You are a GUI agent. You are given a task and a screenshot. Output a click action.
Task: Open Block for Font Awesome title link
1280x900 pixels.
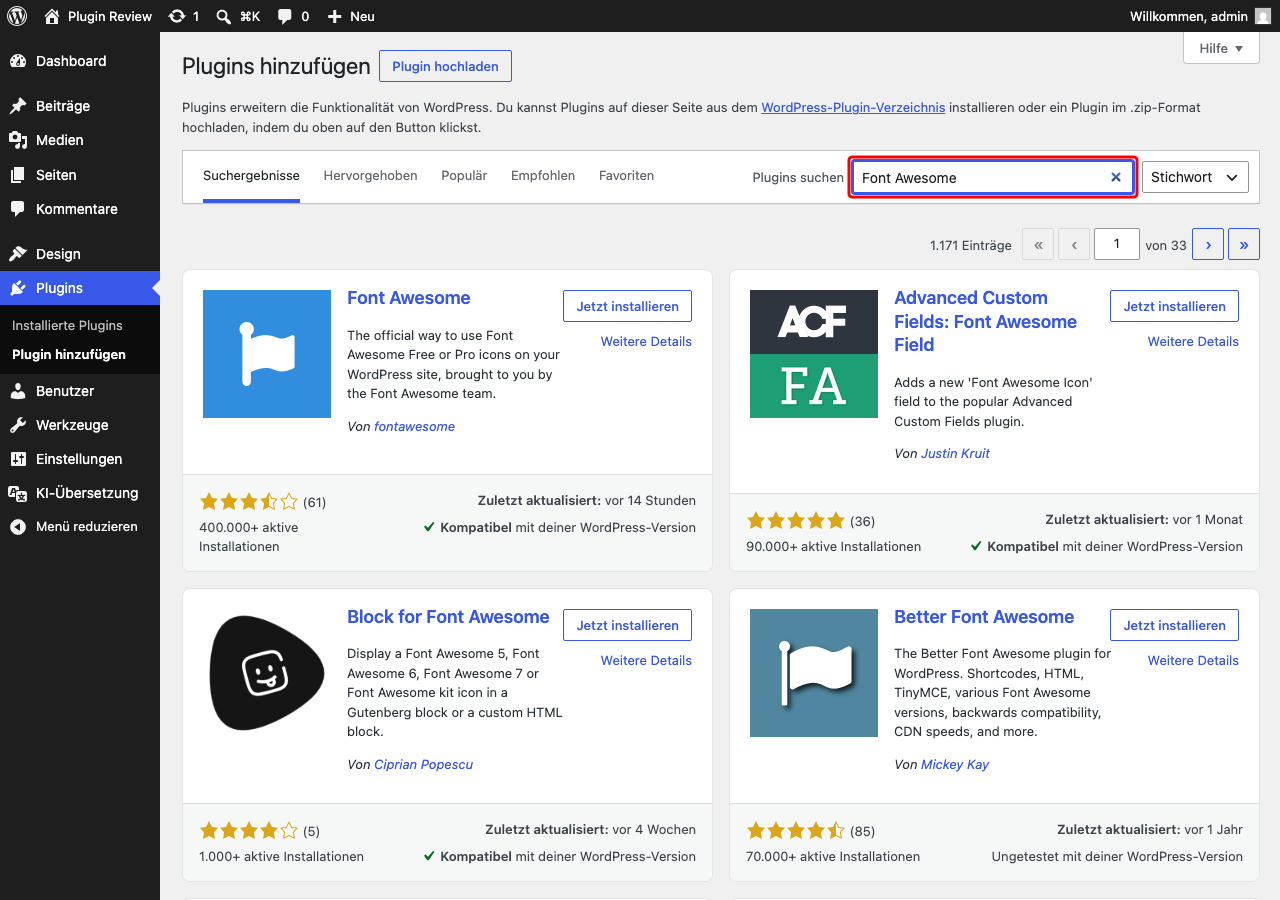point(448,617)
